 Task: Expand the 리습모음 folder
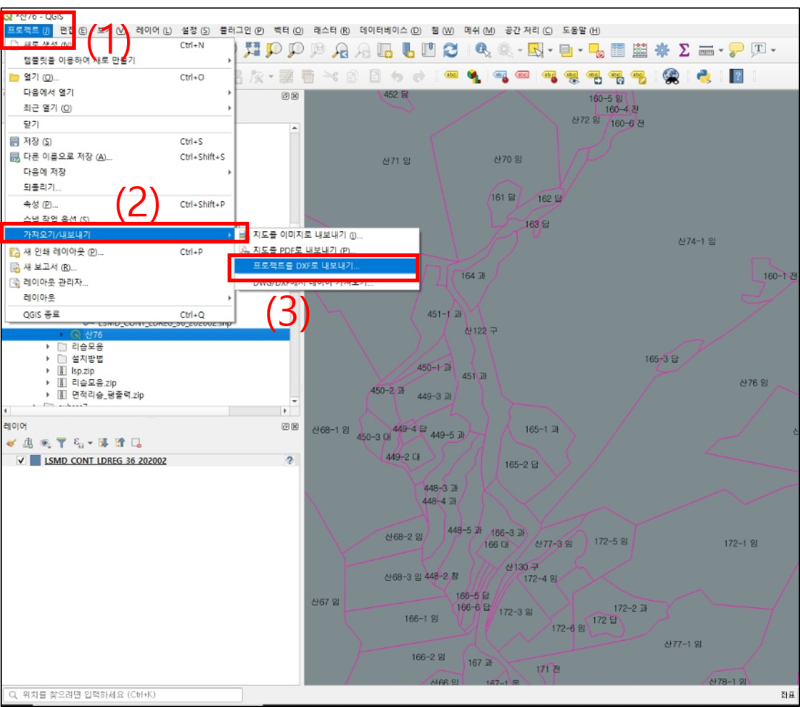tap(47, 346)
